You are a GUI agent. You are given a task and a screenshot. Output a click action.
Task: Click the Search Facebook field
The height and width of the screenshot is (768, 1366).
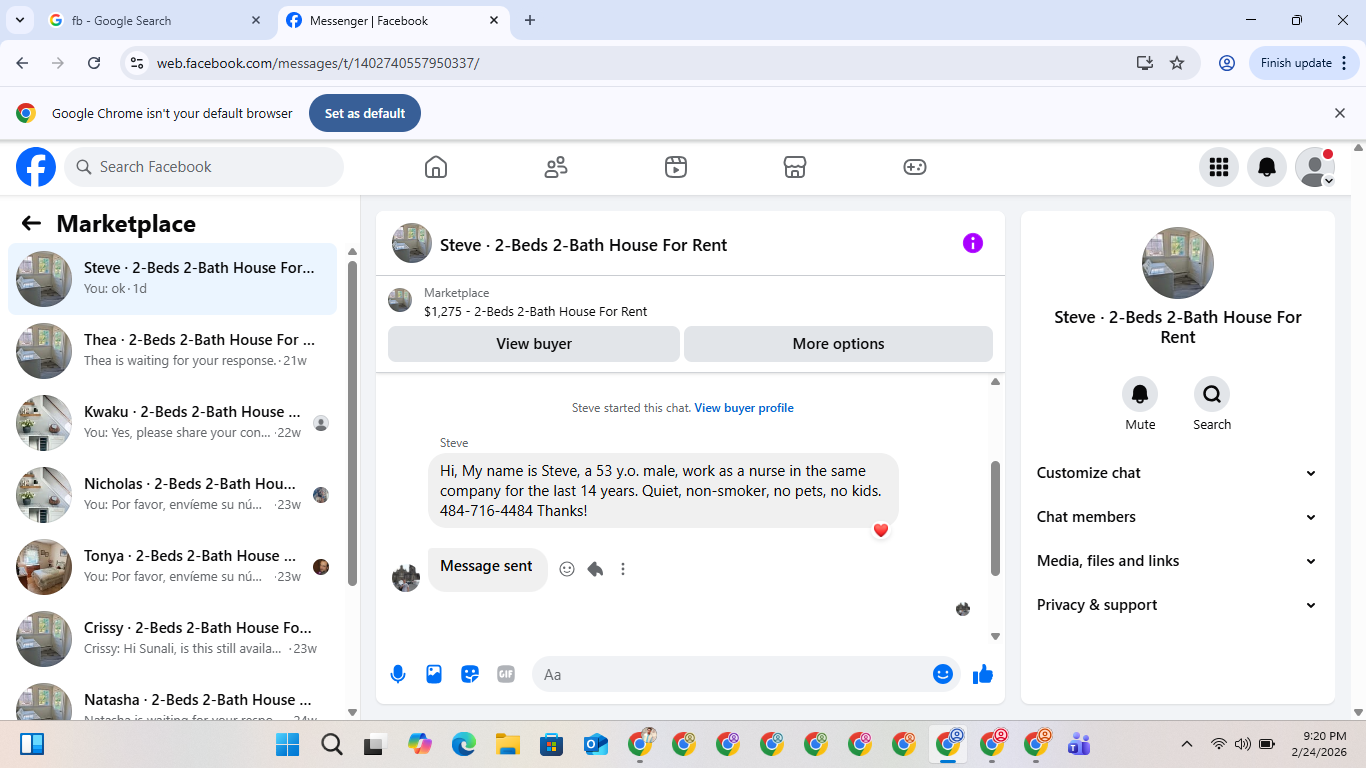(204, 167)
